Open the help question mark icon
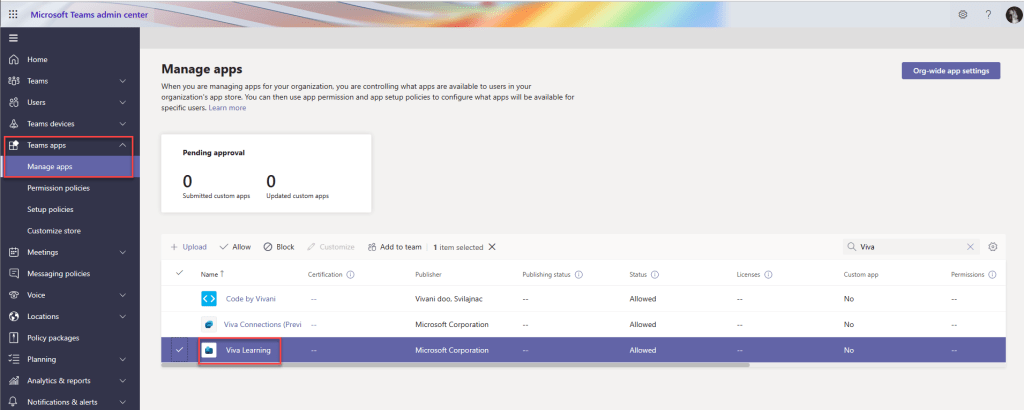 point(988,14)
